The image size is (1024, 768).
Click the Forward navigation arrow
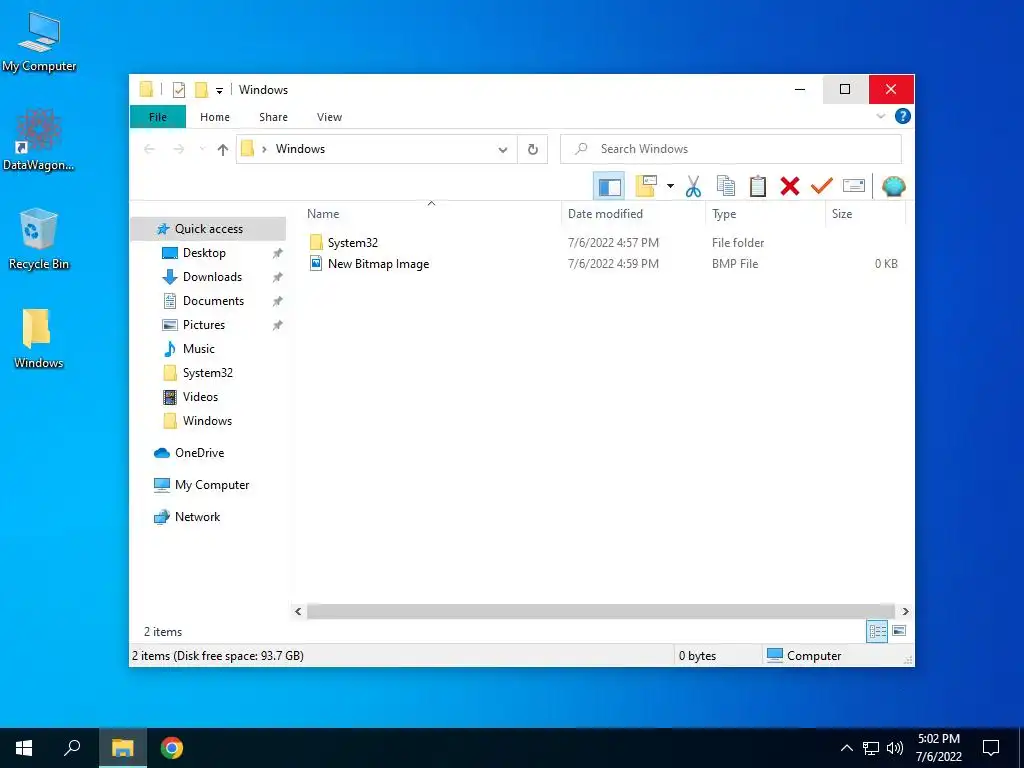click(x=178, y=150)
